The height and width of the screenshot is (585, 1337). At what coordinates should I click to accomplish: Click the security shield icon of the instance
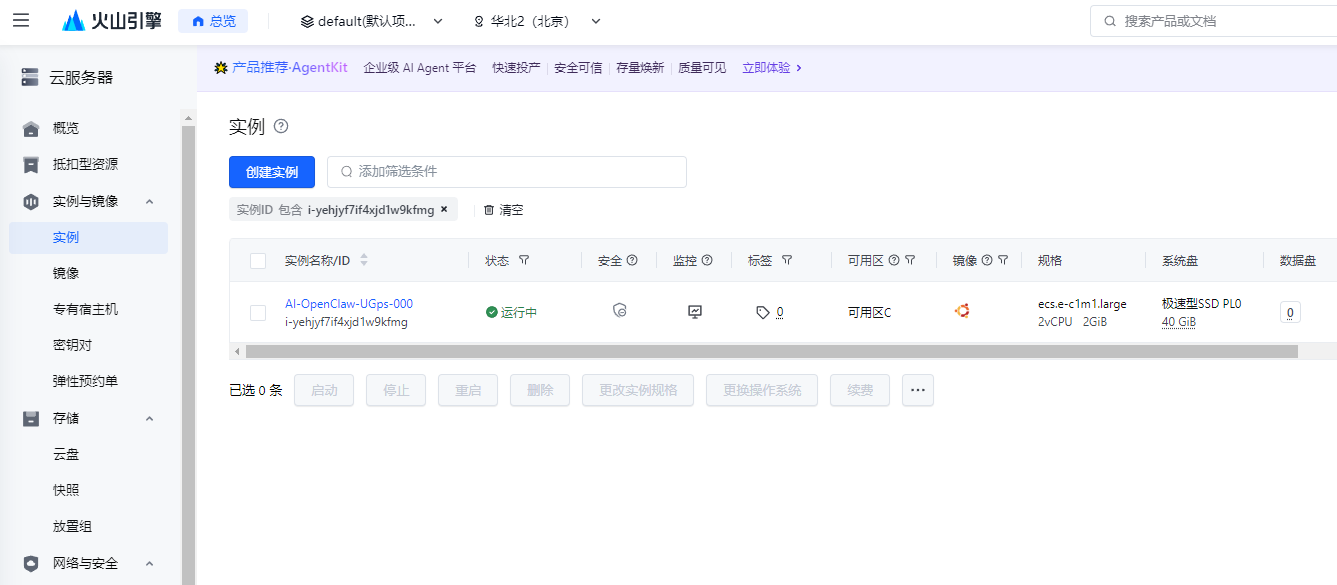pos(620,311)
